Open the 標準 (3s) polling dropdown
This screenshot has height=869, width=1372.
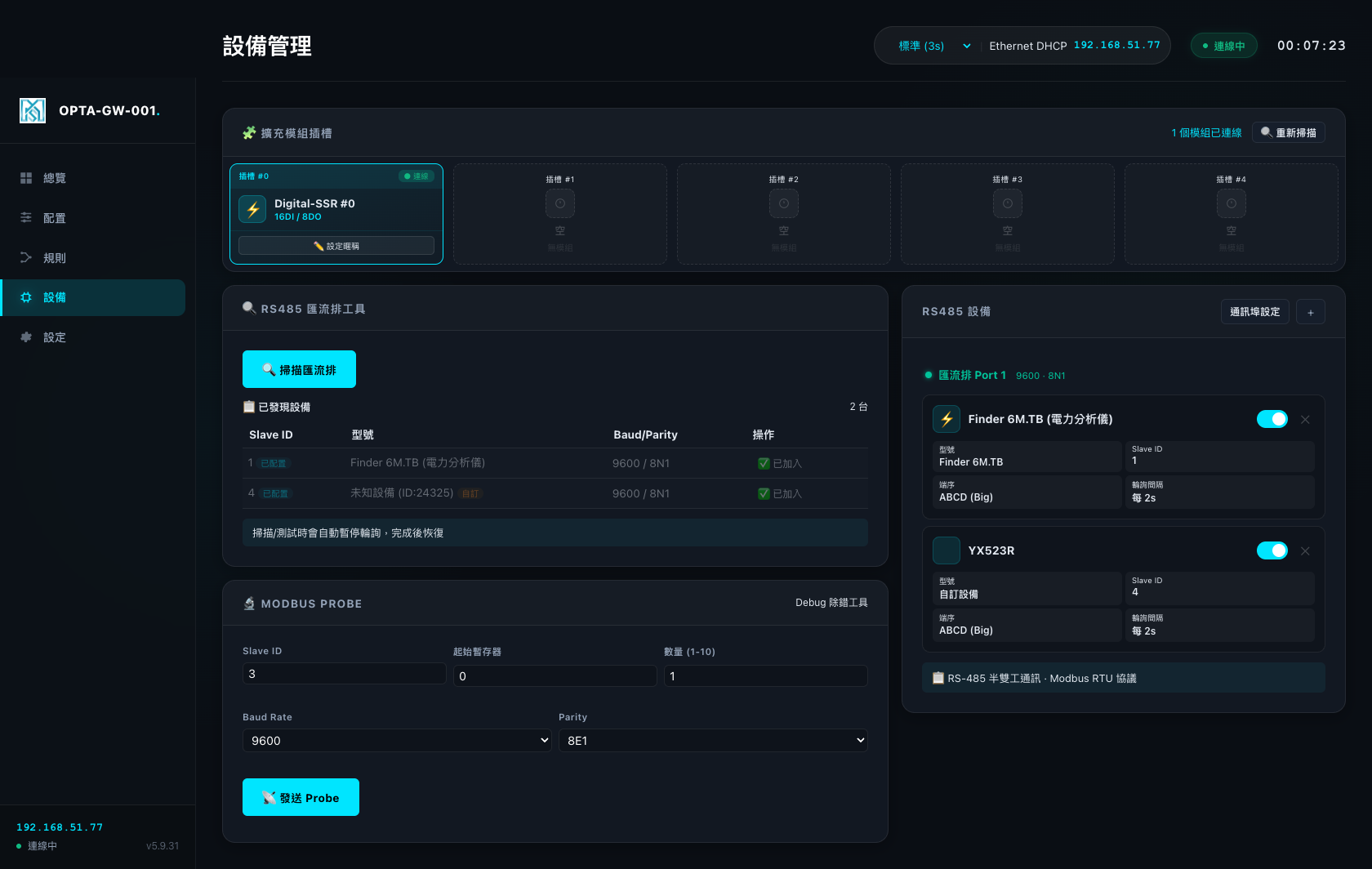pos(934,46)
